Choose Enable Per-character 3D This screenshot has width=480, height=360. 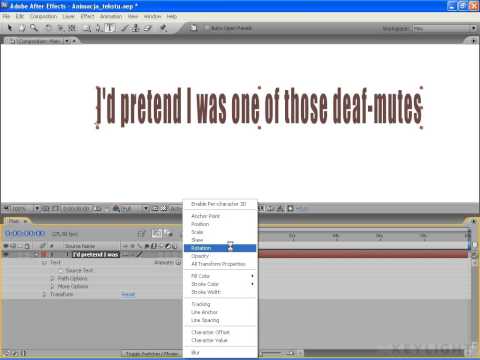pyautogui.click(x=220, y=204)
